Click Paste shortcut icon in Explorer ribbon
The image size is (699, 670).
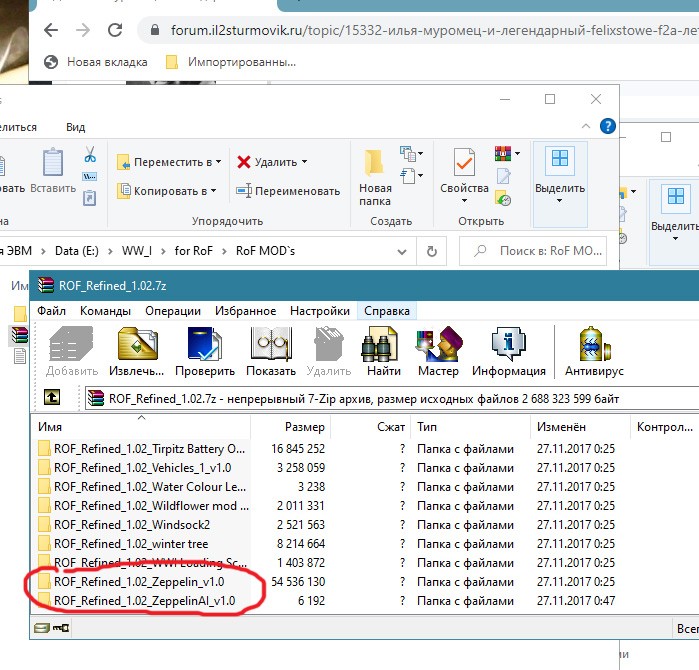tap(90, 197)
